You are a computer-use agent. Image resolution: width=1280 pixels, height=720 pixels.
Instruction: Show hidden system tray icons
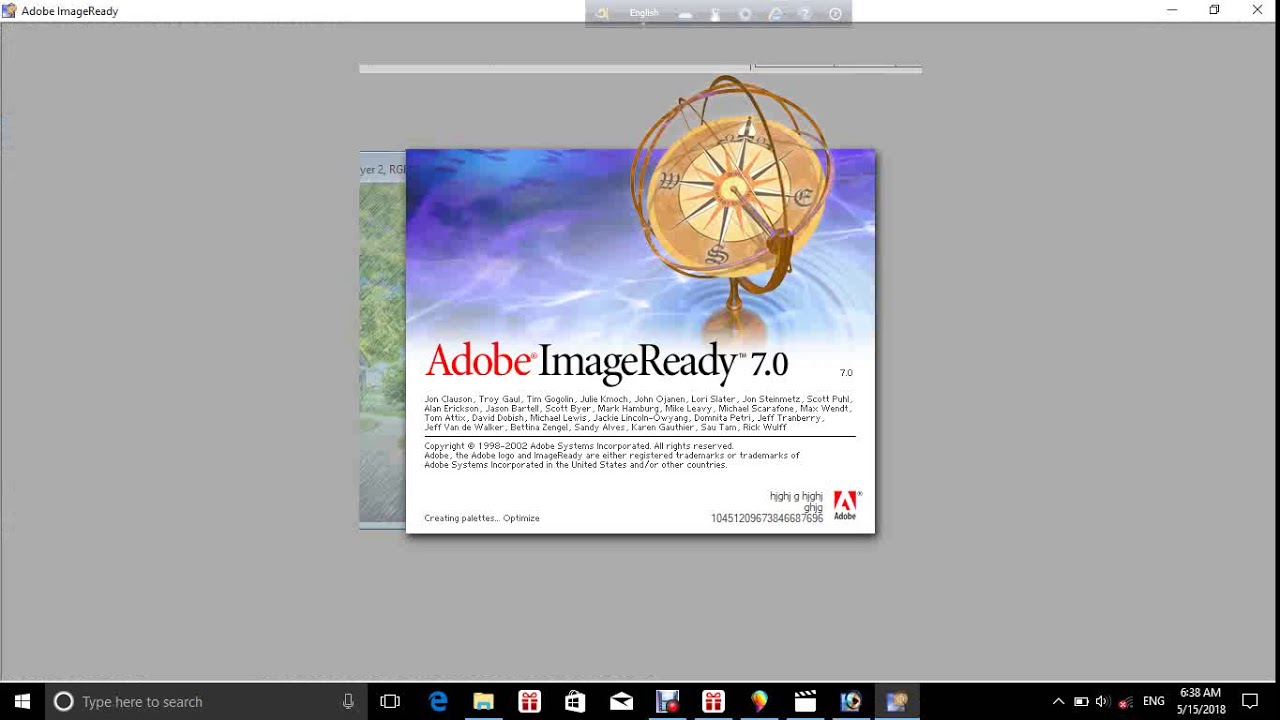(x=1058, y=701)
